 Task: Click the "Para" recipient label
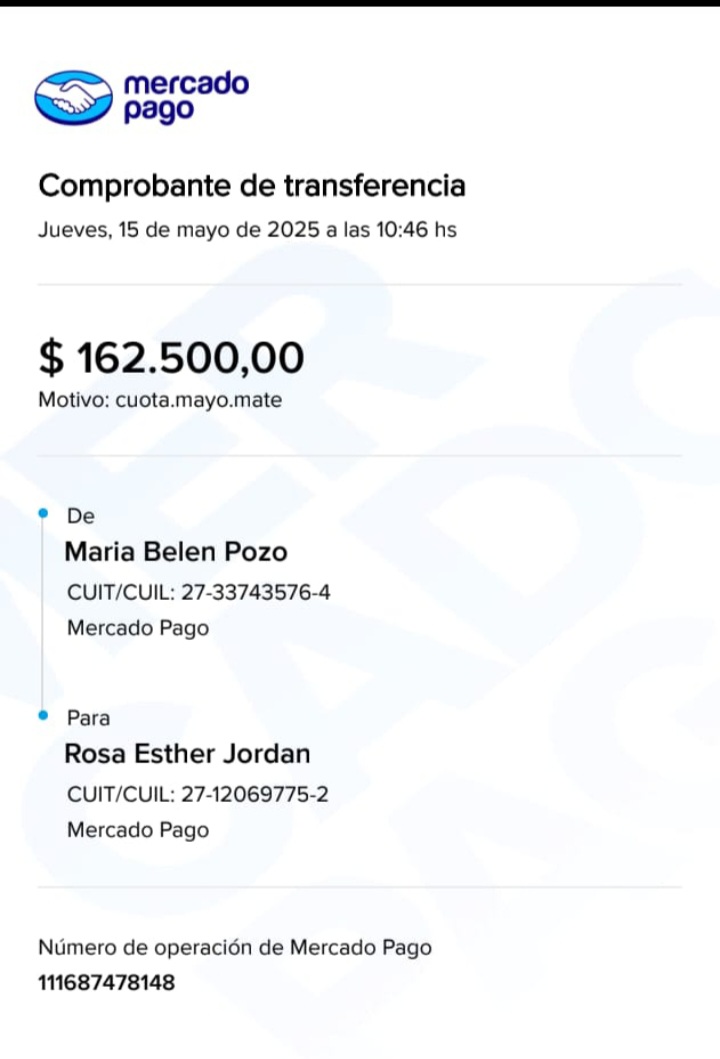(88, 718)
